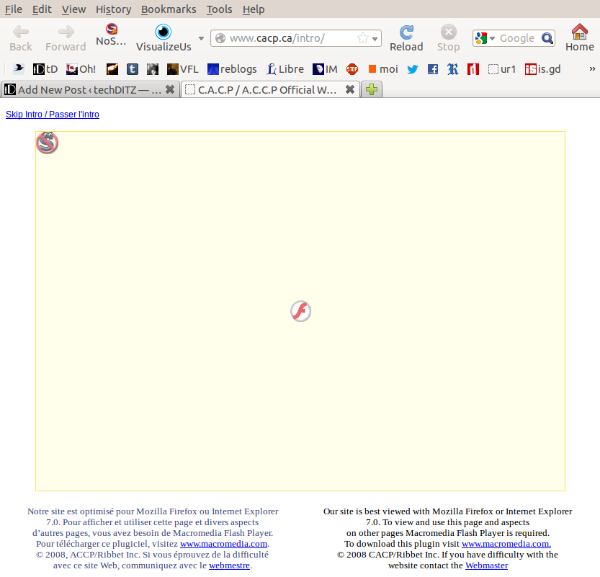
Task: Open the first bird-icon bookmark
Action: (x=18, y=69)
